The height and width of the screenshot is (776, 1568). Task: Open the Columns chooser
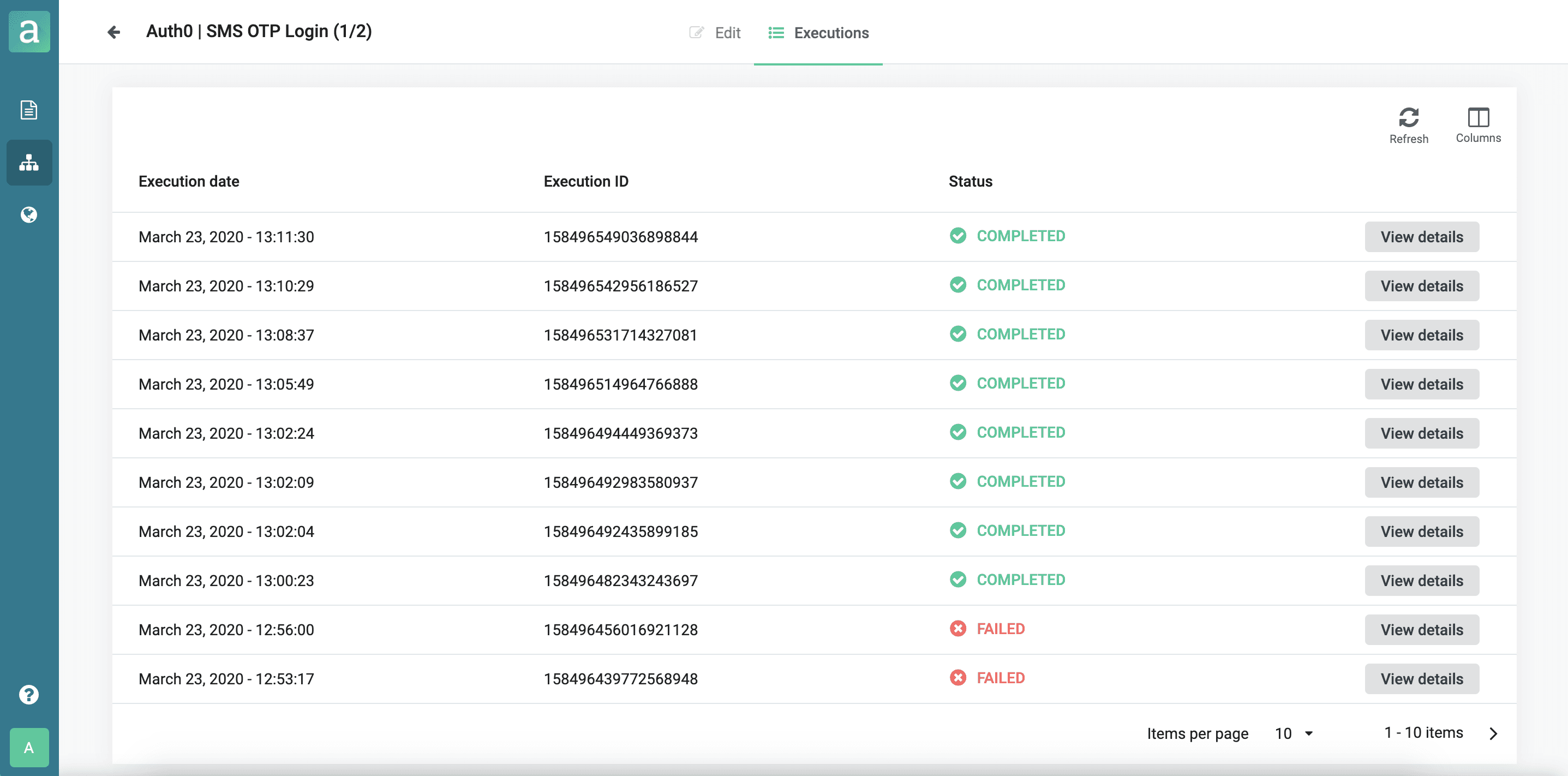coord(1478,126)
